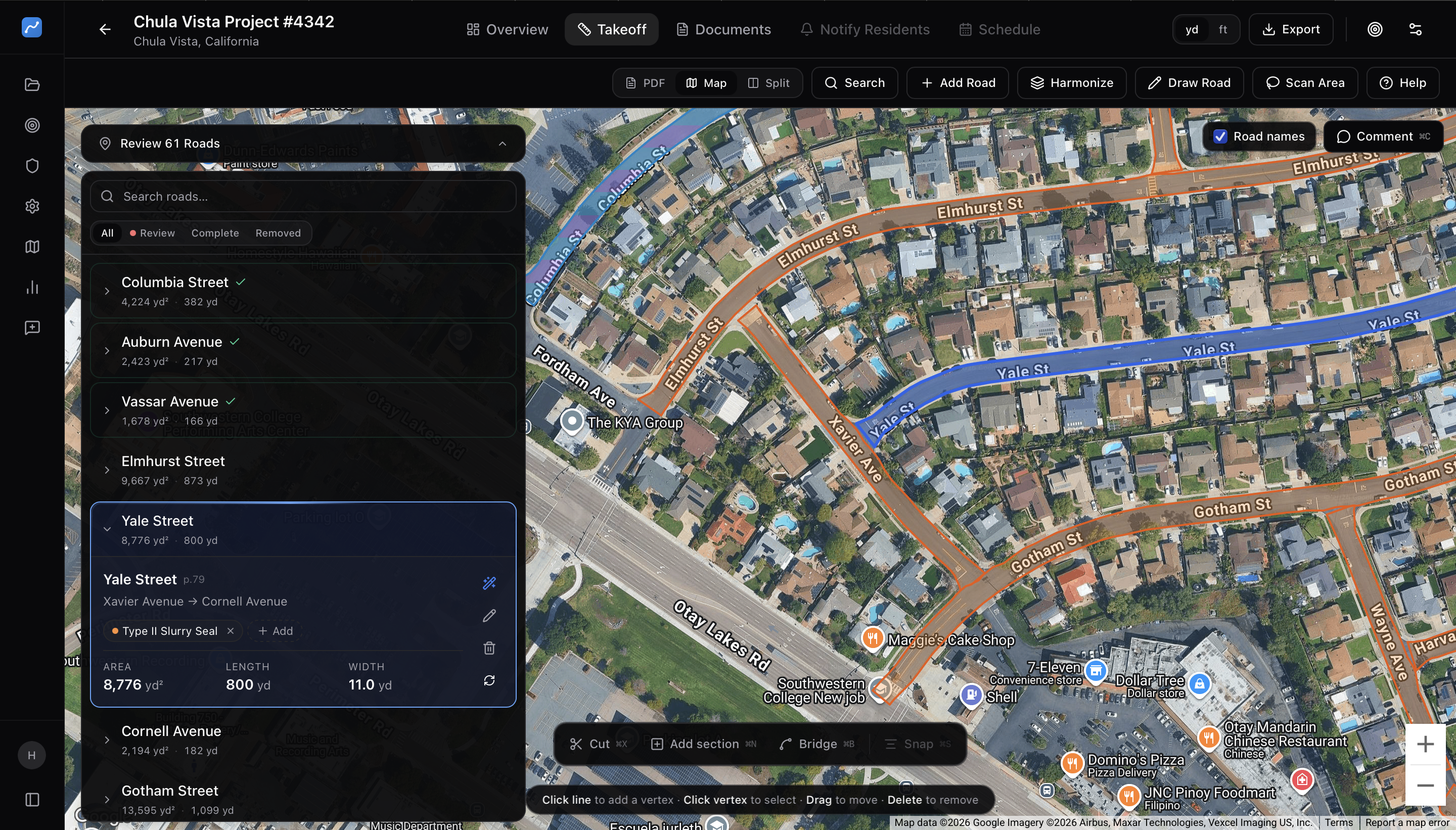Click Scan Area button

click(x=1304, y=83)
